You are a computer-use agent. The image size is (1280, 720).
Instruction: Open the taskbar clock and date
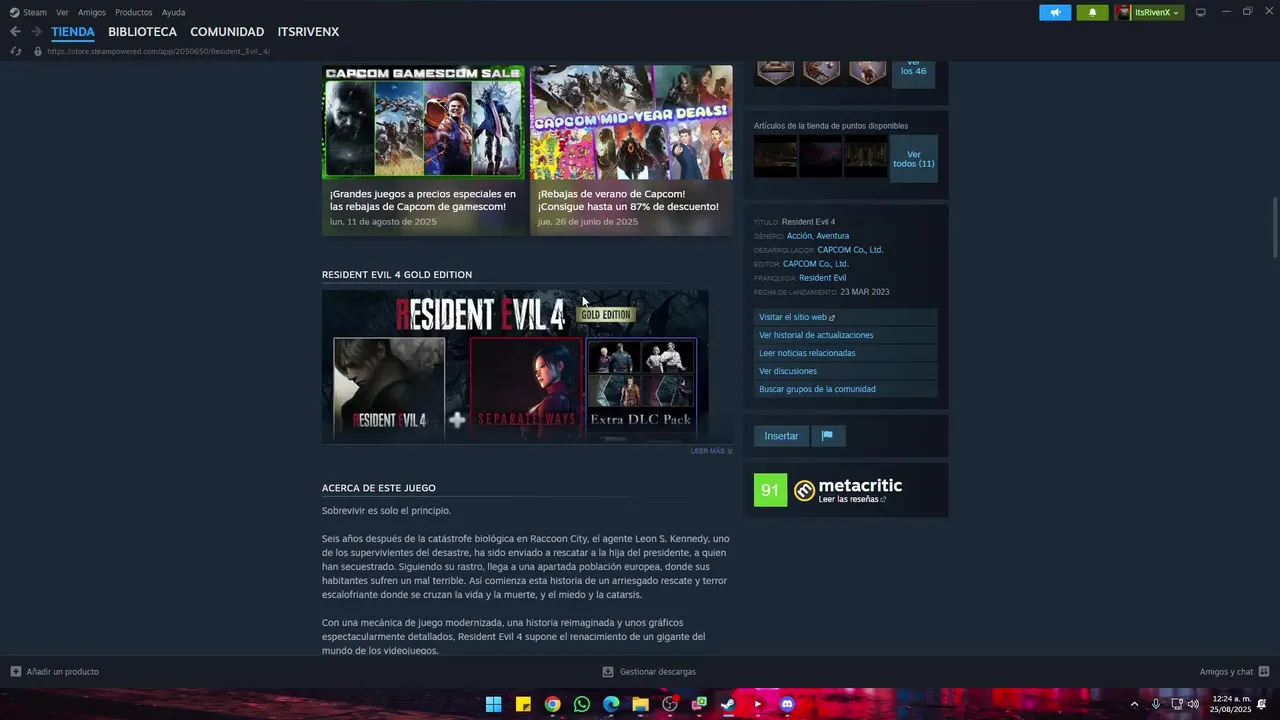tap(1231, 704)
